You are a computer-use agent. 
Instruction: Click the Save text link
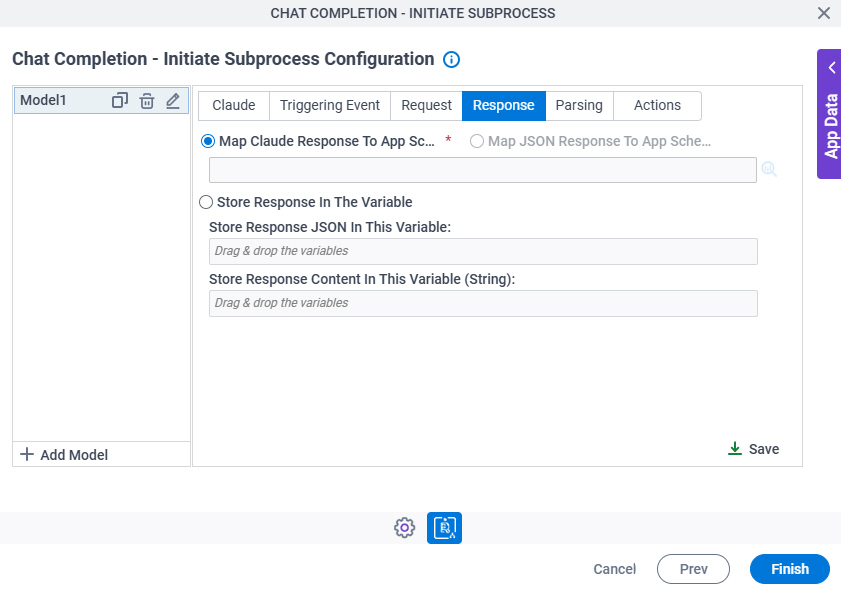point(764,449)
